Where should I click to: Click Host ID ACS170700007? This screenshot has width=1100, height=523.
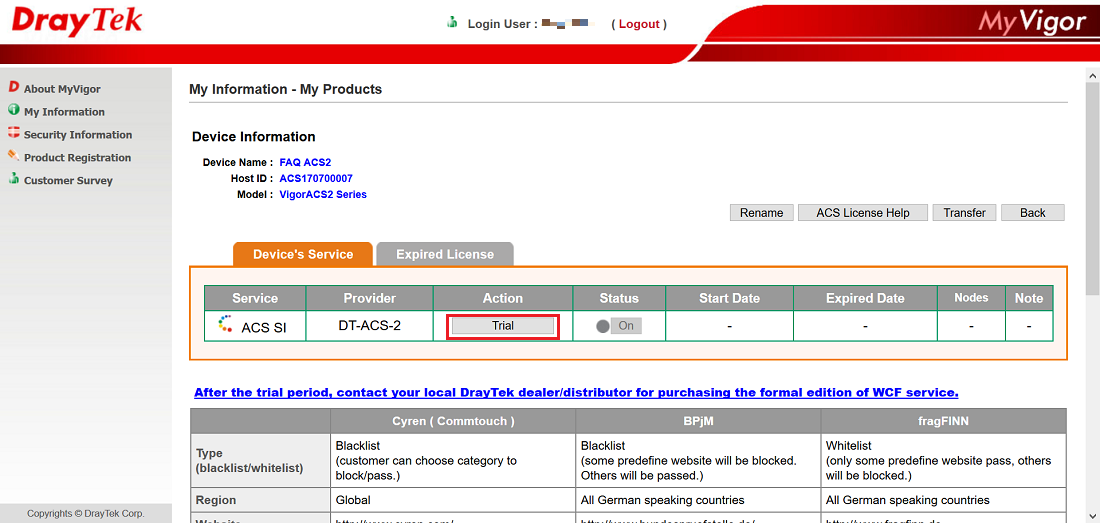[x=316, y=179]
